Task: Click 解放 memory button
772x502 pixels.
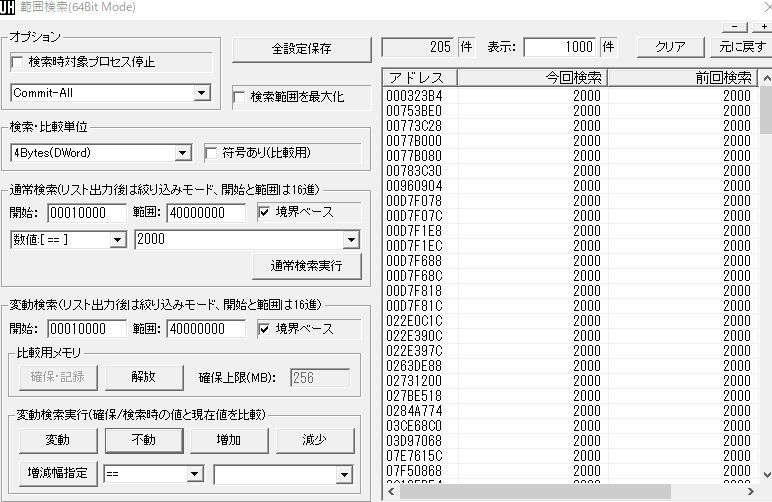Action: [x=144, y=377]
